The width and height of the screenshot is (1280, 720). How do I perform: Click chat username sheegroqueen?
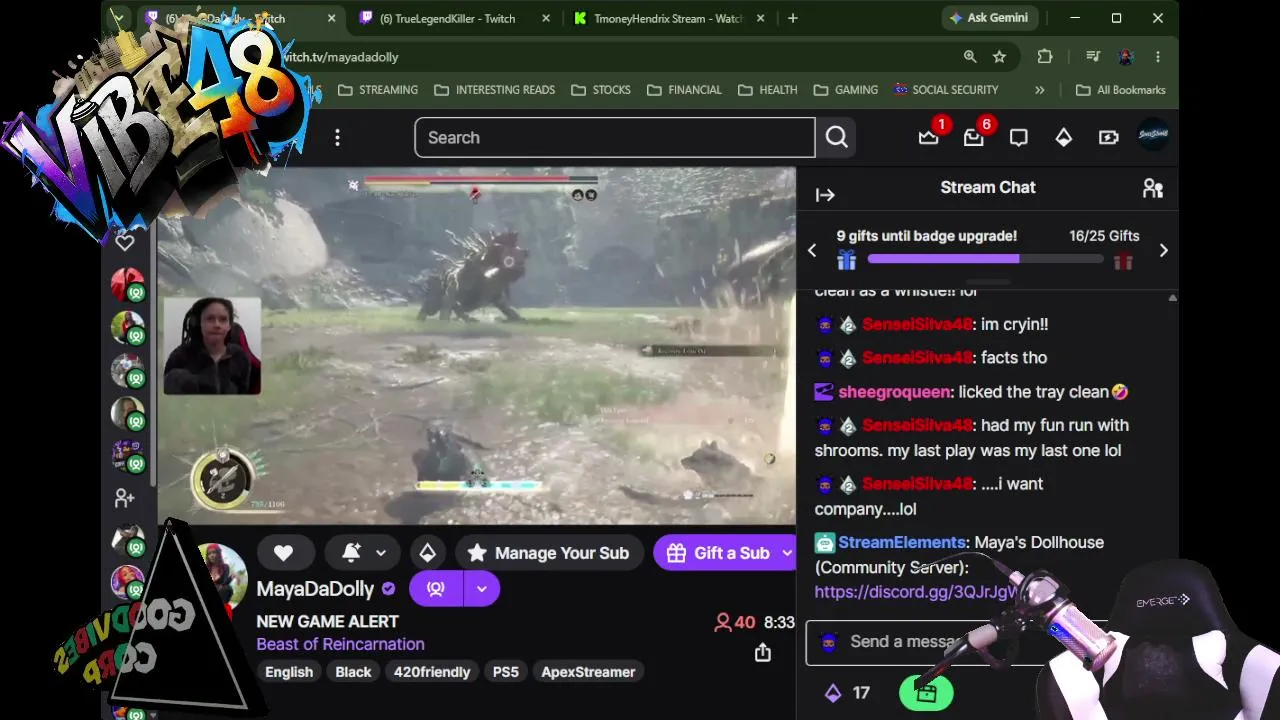click(896, 392)
